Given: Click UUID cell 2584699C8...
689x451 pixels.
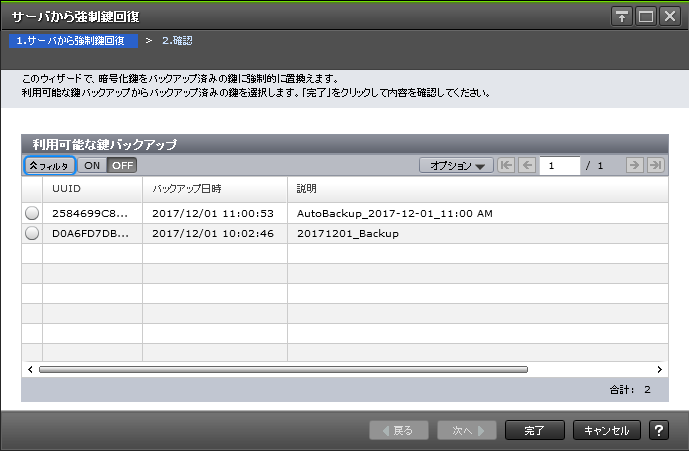Looking at the screenshot, I should click(90, 214).
